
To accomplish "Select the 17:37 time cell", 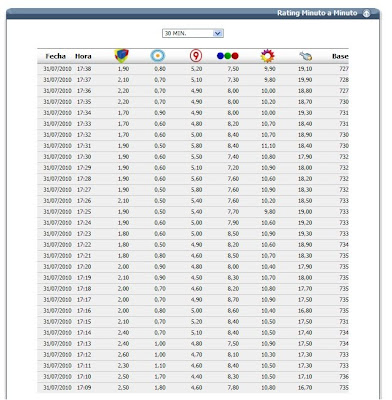I will click(x=84, y=80).
